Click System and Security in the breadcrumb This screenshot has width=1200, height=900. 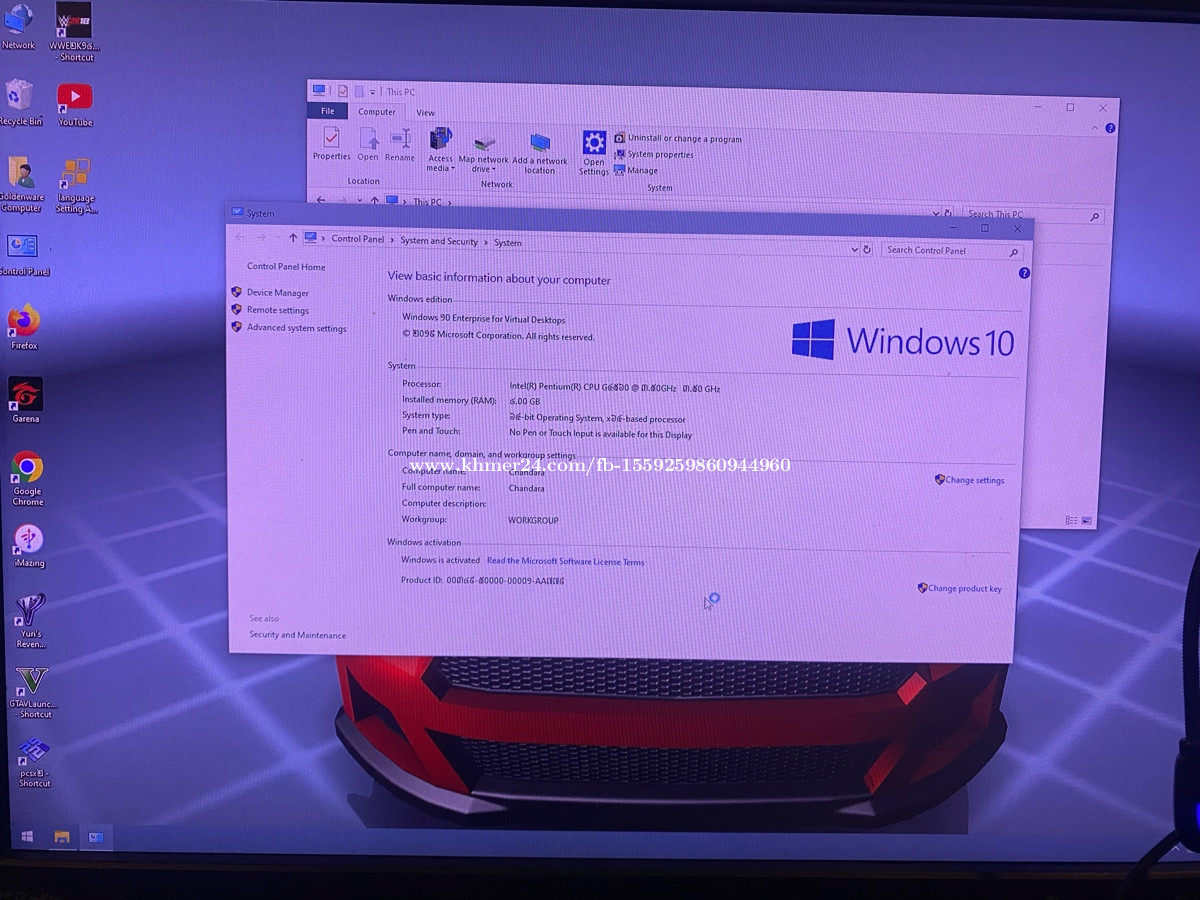(439, 241)
